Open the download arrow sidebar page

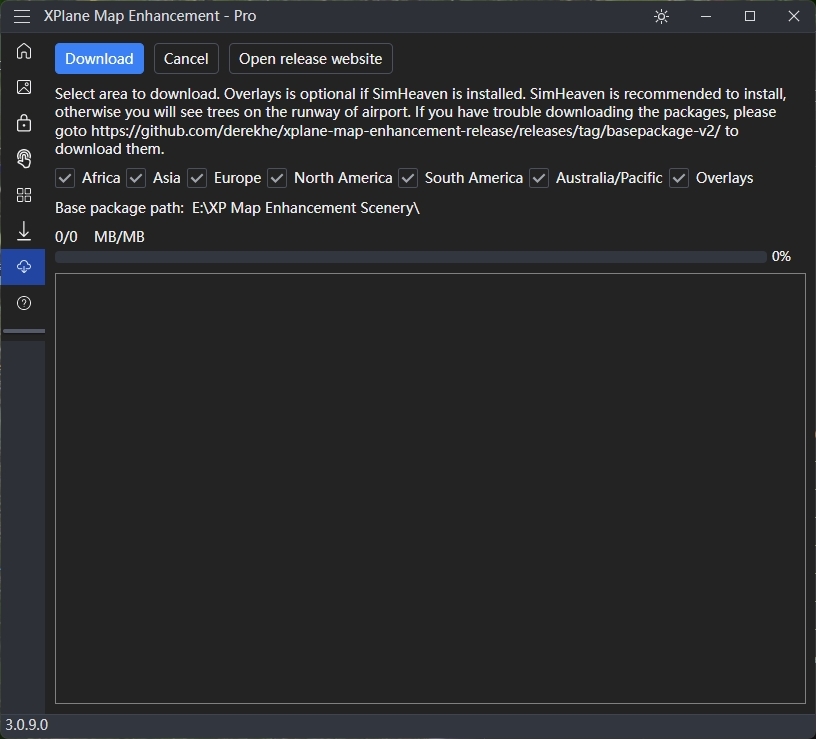24,231
